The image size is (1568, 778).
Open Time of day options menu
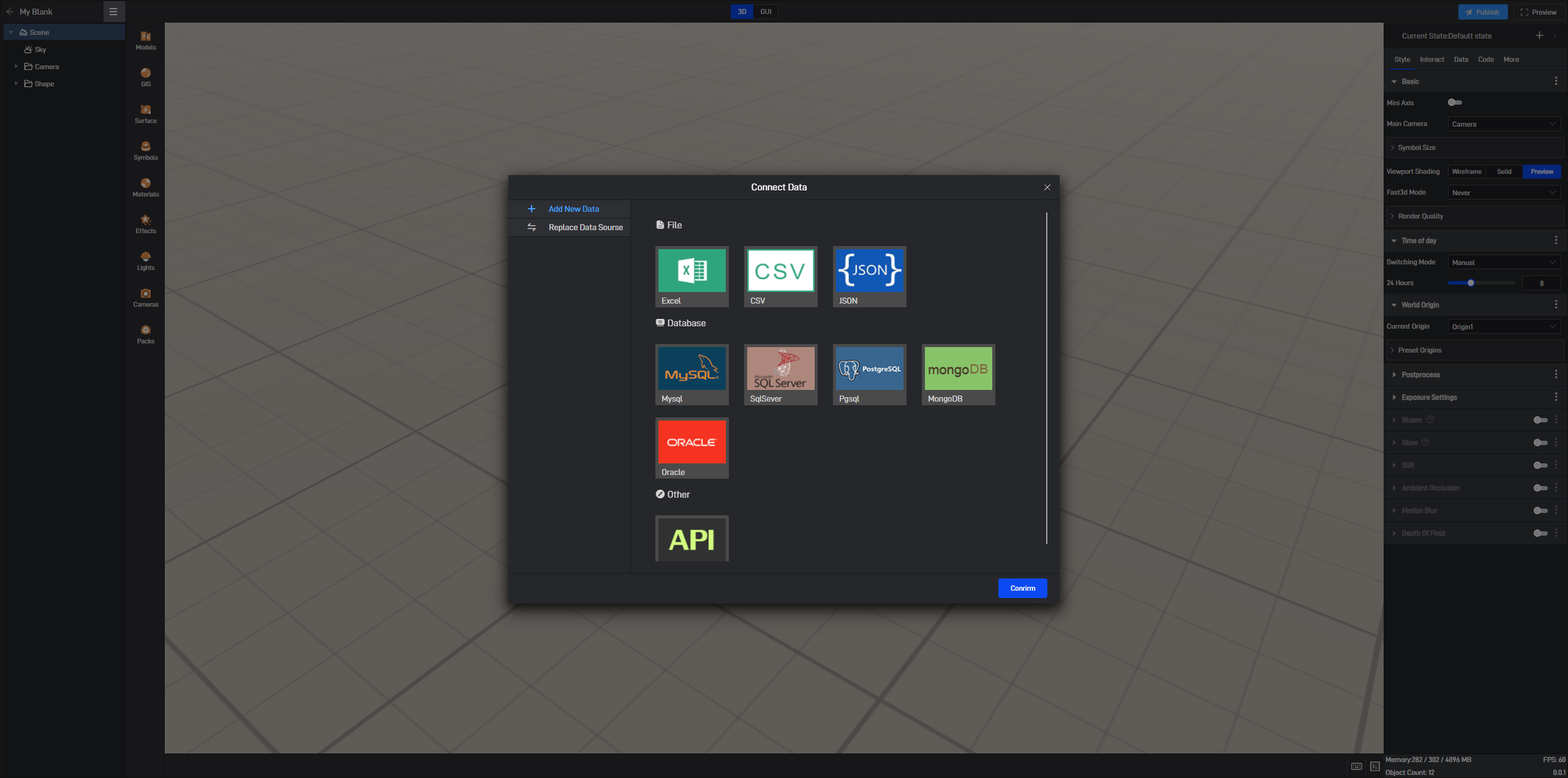point(1556,241)
